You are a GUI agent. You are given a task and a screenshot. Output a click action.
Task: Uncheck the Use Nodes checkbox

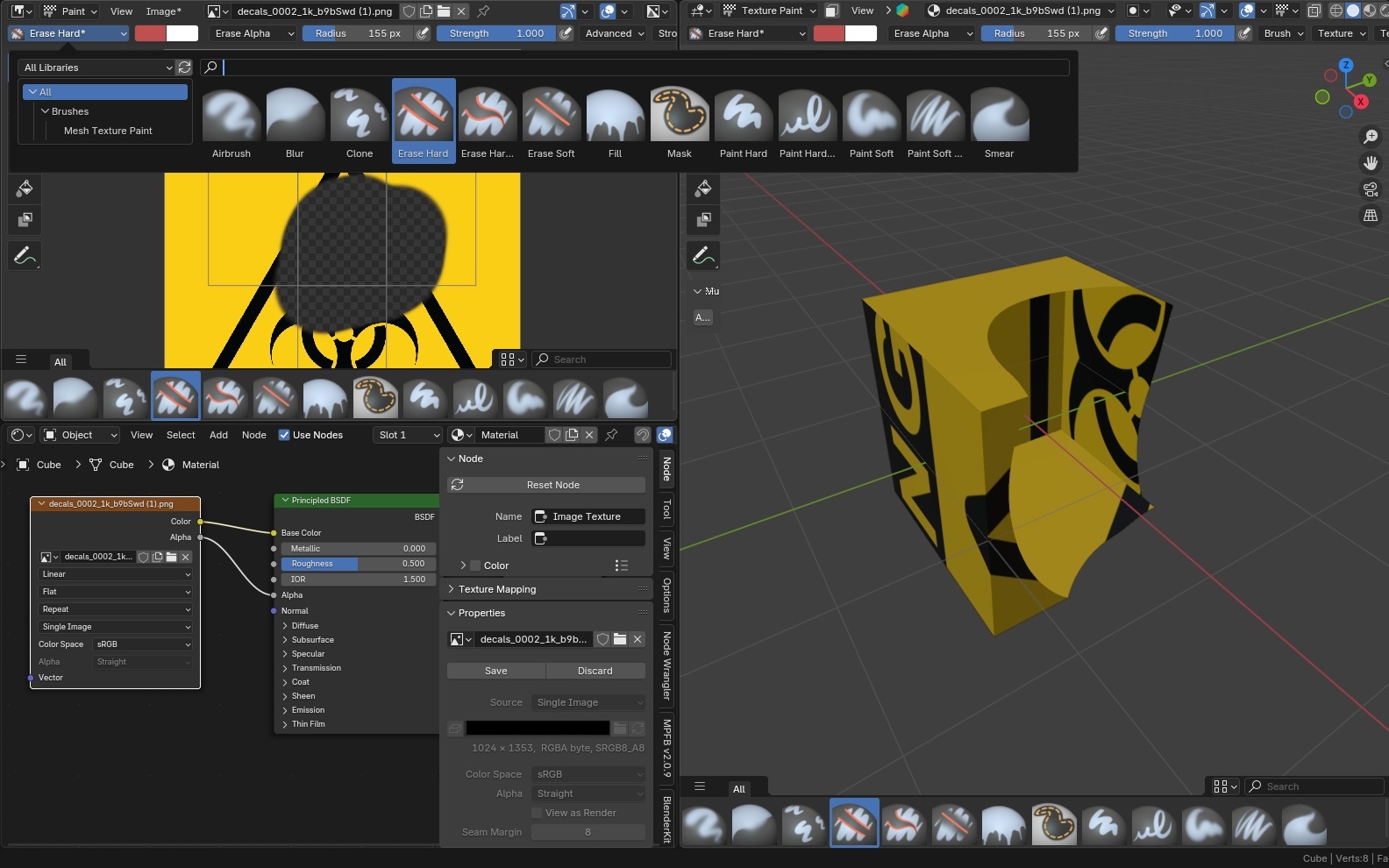point(284,435)
